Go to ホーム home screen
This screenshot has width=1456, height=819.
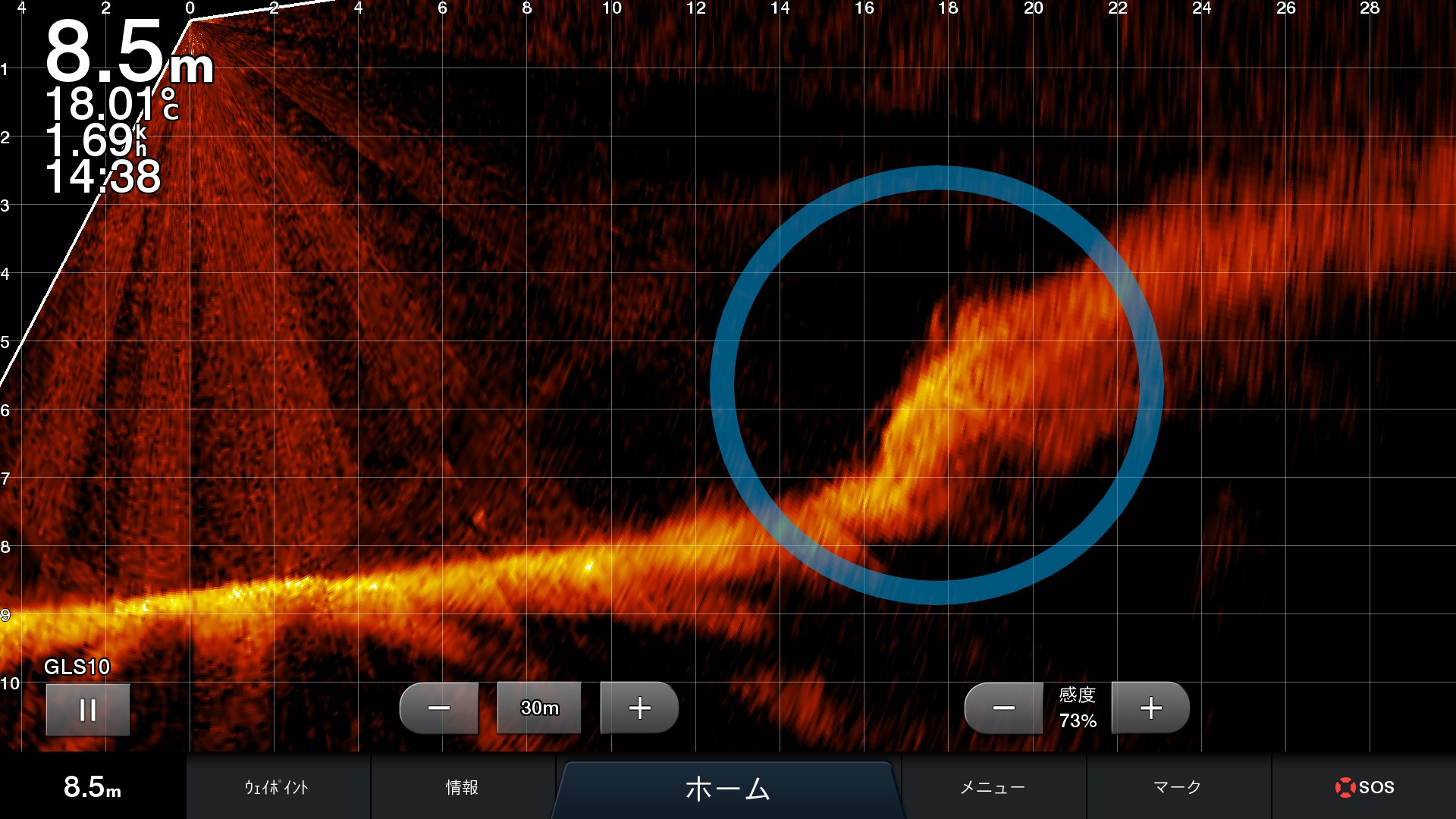tap(728, 789)
